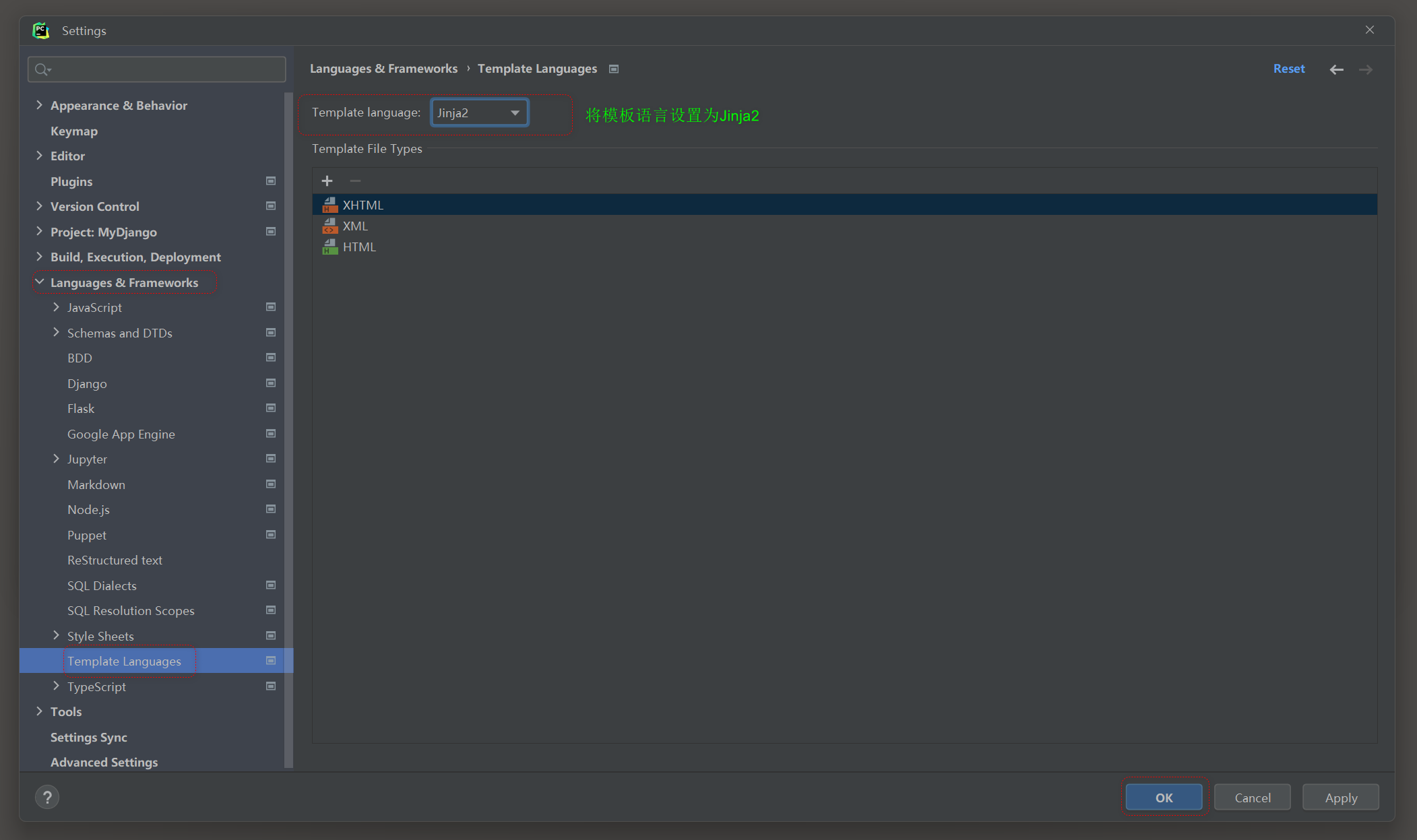Select the XML file type row
This screenshot has height=840, width=1417.
[x=844, y=226]
